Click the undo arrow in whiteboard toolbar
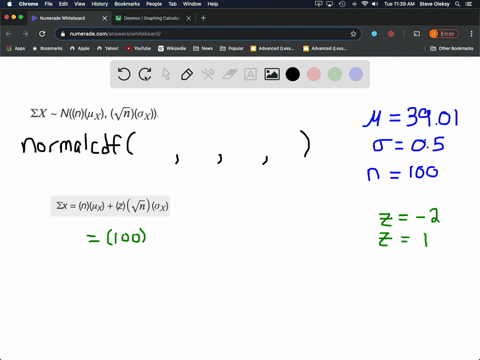The image size is (480, 360). [124, 74]
